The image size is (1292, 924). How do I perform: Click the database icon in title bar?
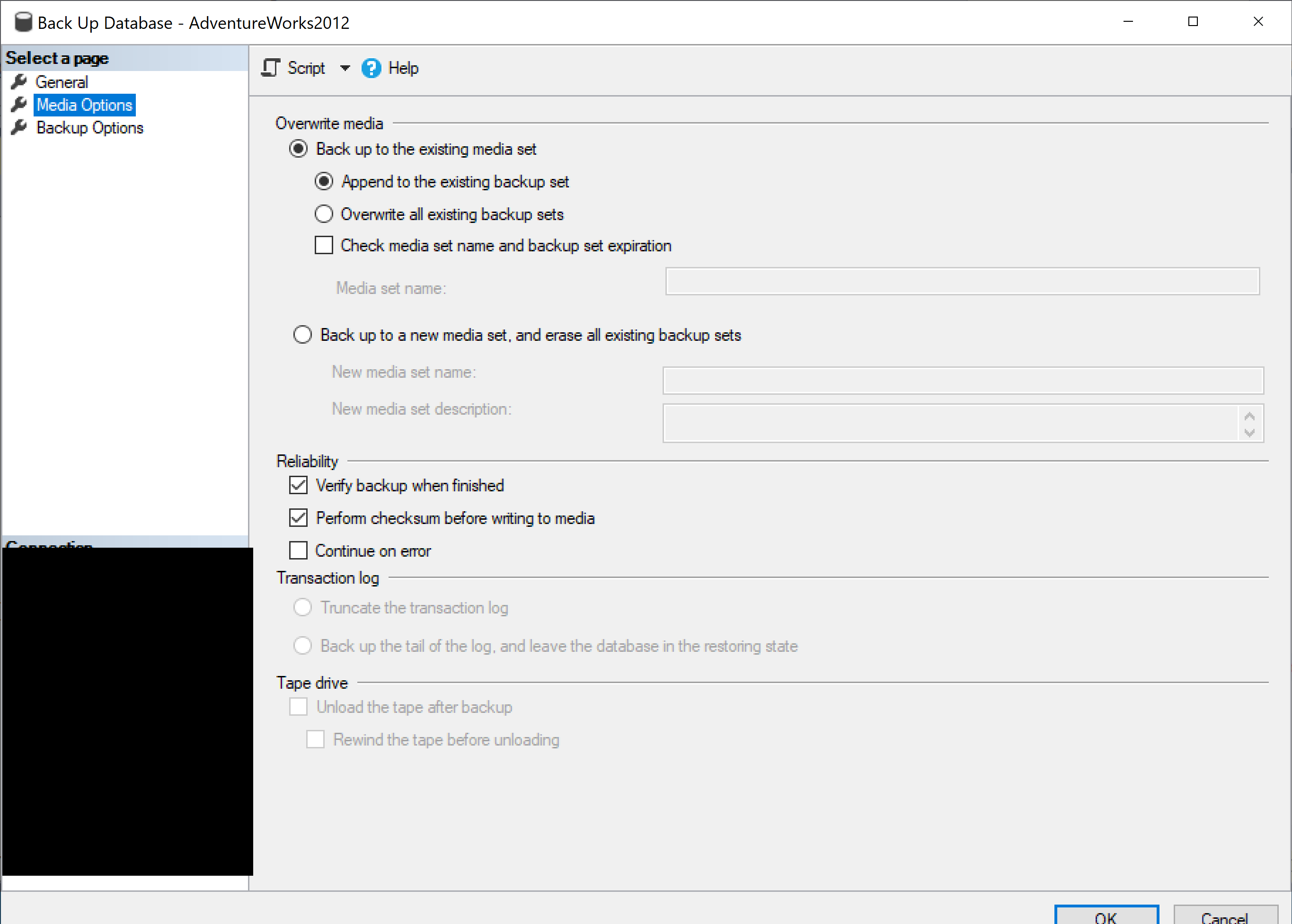coord(23,22)
